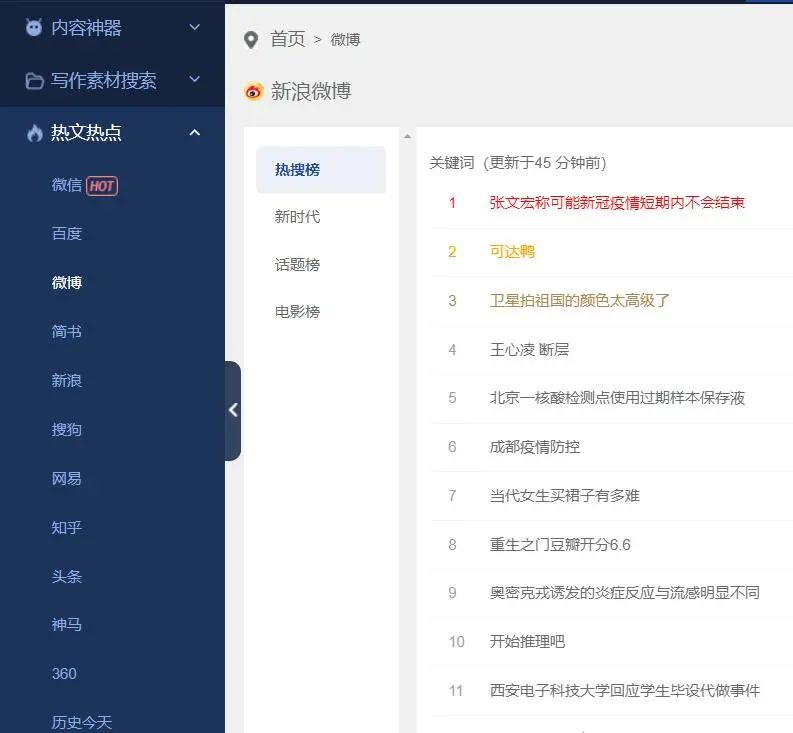Open the 成都疫情防控 entry
The height and width of the screenshot is (733, 793).
[x=535, y=447]
